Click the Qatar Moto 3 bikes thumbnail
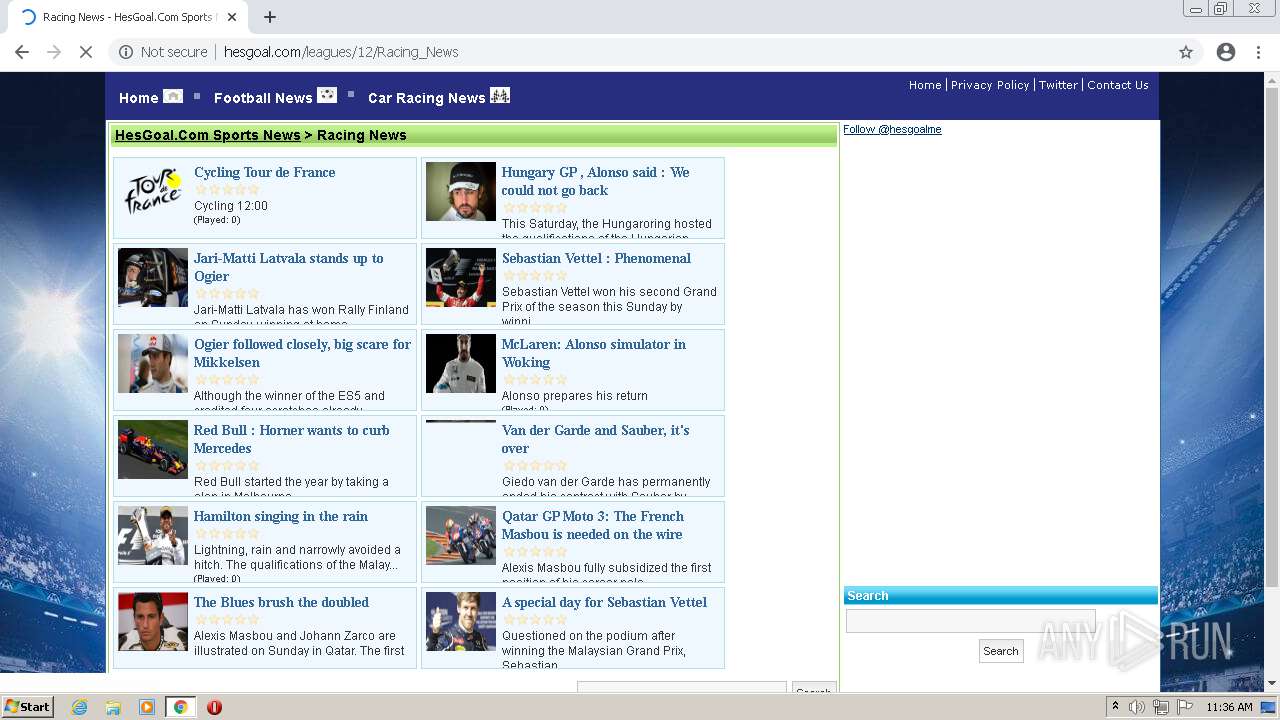1280x720 pixels. [x=461, y=535]
